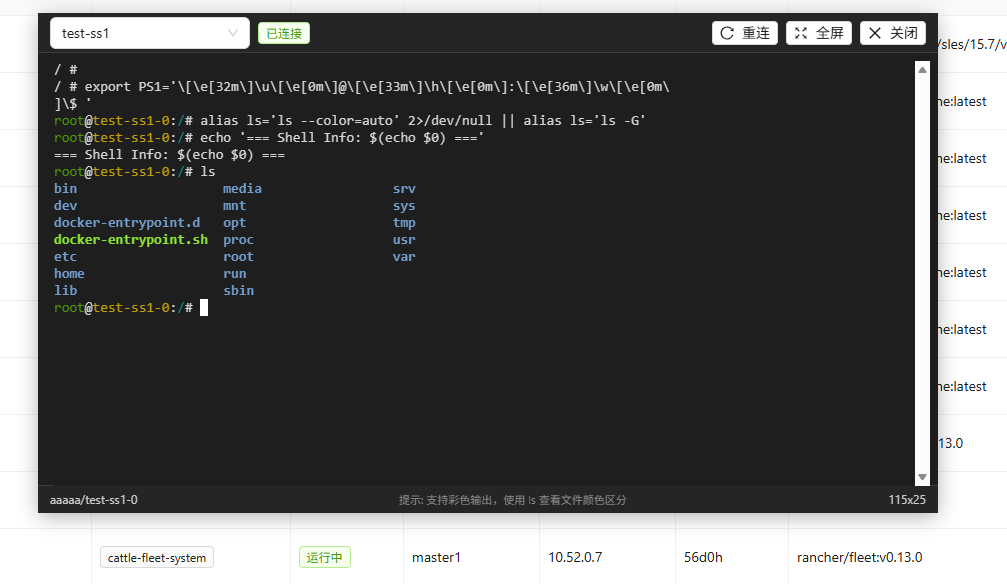Select the cattle-fleet-system namespace tag

pos(157,557)
